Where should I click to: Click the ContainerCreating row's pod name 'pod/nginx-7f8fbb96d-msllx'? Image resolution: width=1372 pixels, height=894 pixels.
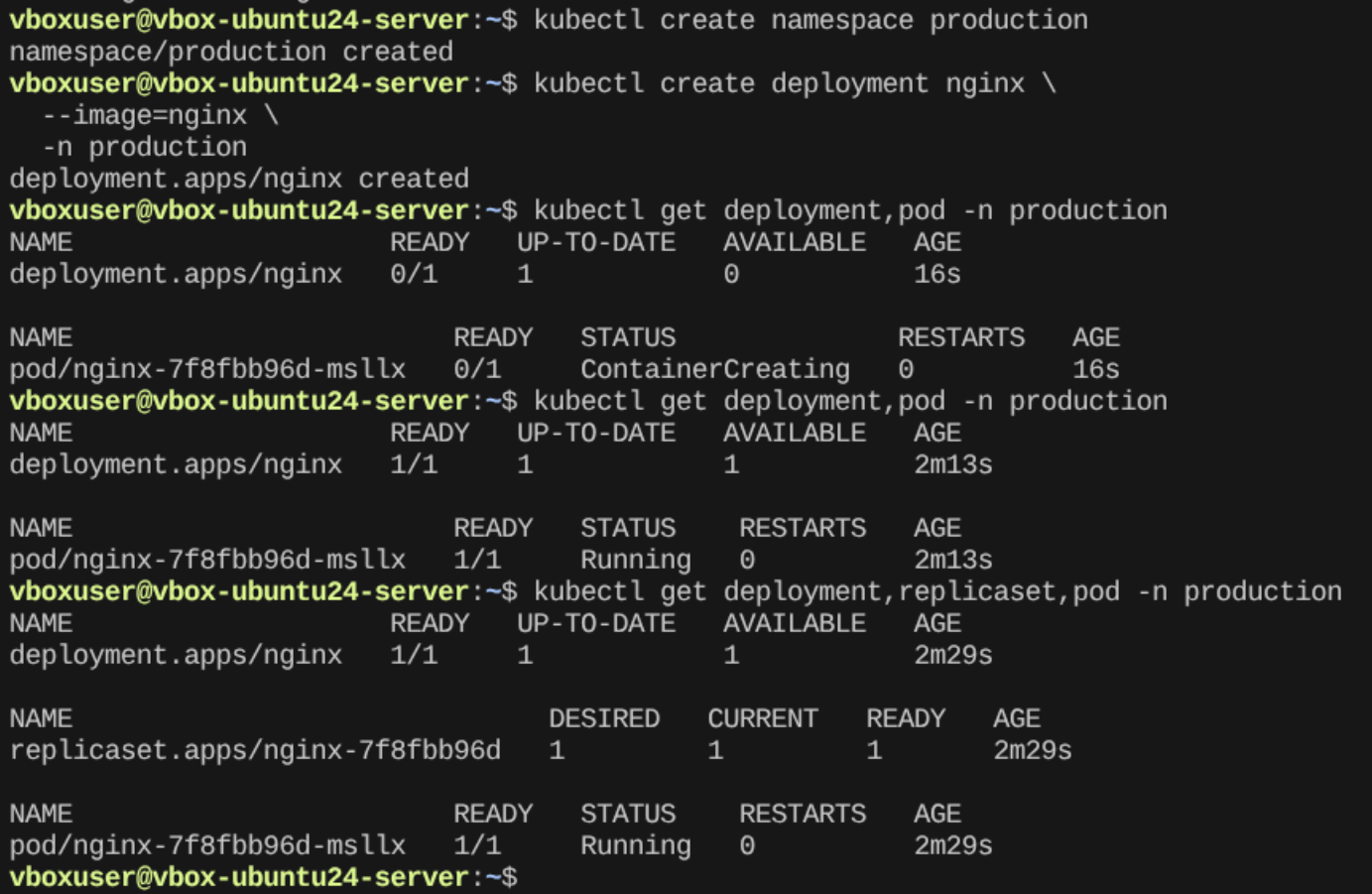click(x=207, y=369)
